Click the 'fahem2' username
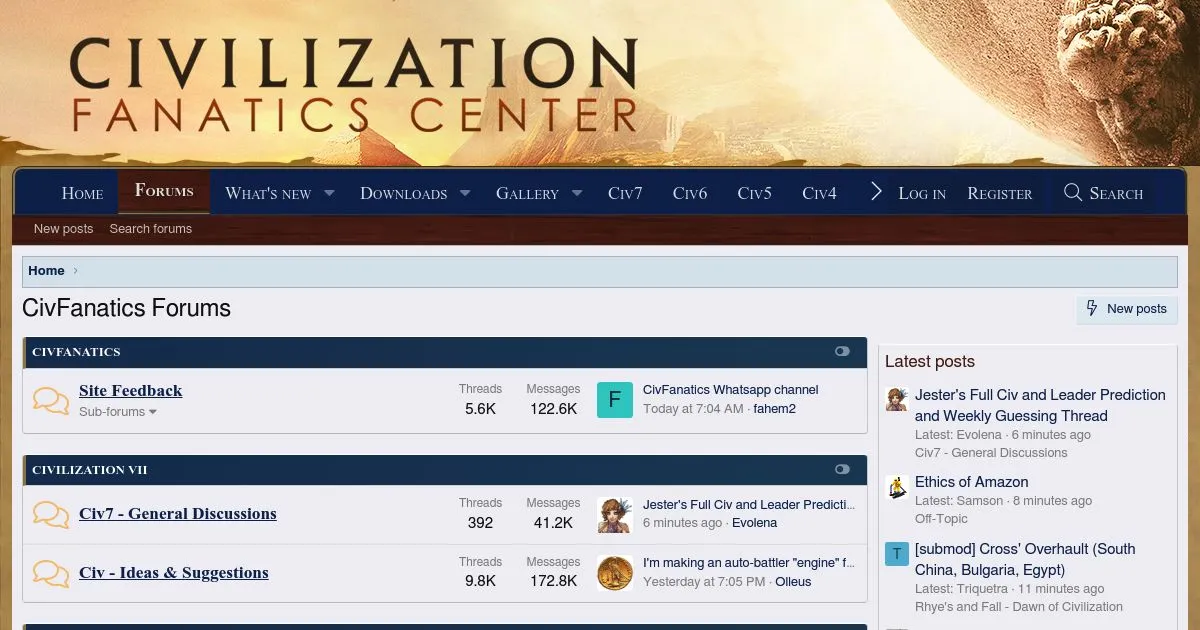 click(775, 409)
